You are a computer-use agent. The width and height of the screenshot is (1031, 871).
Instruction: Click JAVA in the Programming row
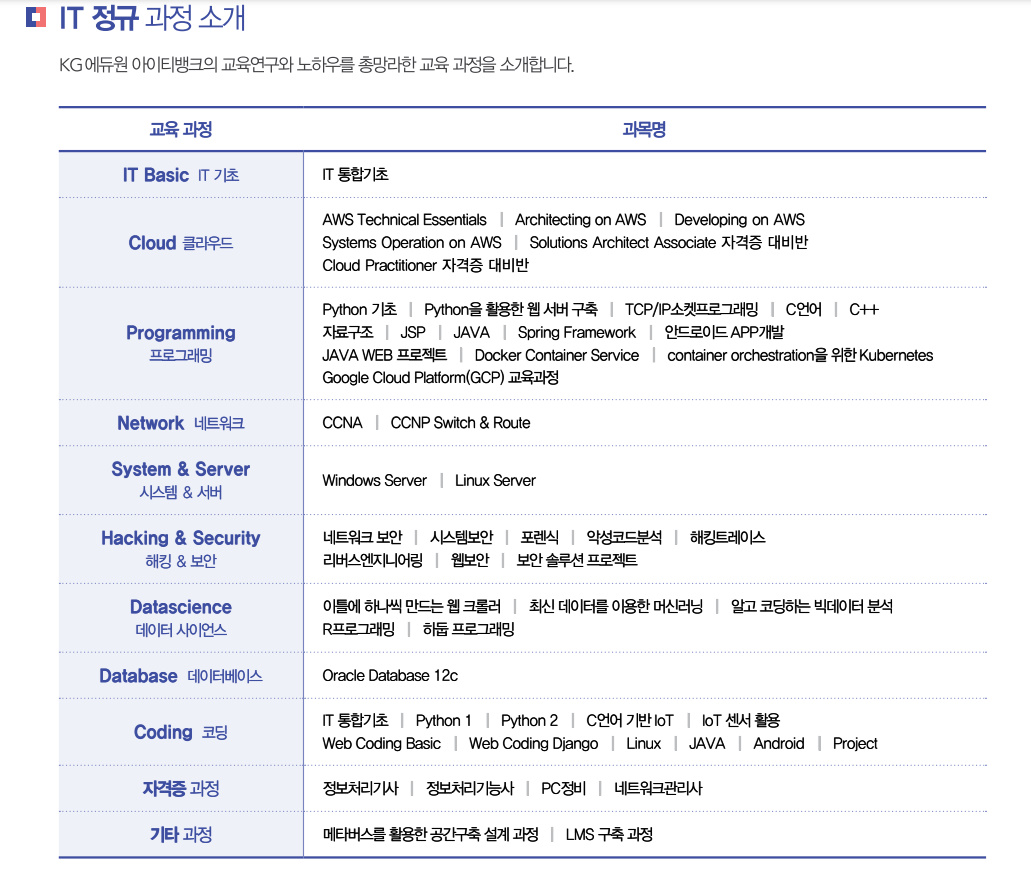(471, 333)
